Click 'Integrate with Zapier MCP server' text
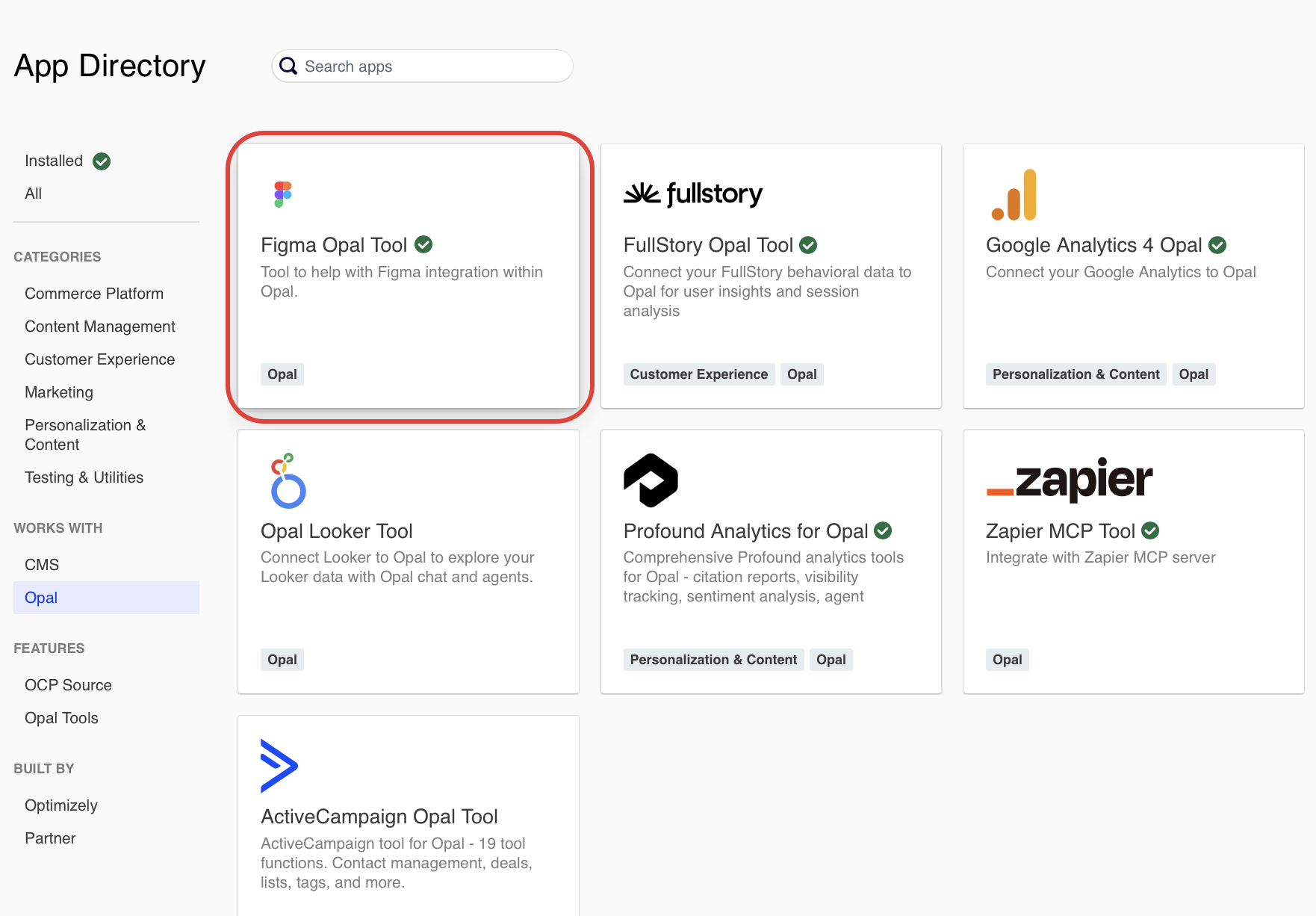The width and height of the screenshot is (1316, 916). tap(1101, 557)
